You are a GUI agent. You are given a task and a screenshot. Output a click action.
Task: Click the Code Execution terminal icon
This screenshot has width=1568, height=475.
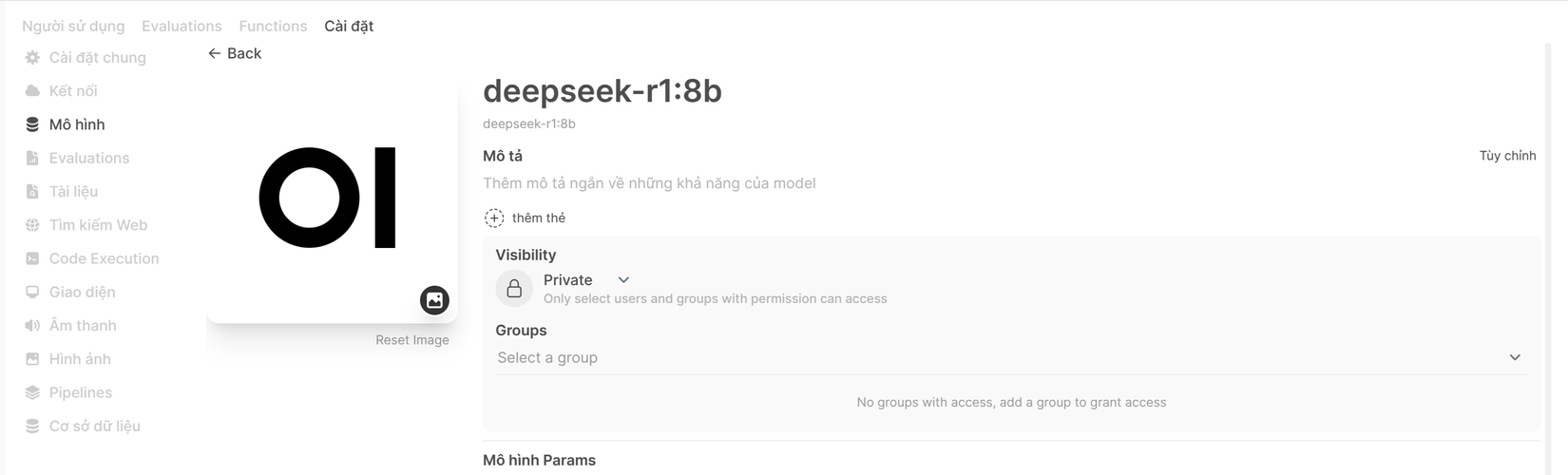click(32, 258)
